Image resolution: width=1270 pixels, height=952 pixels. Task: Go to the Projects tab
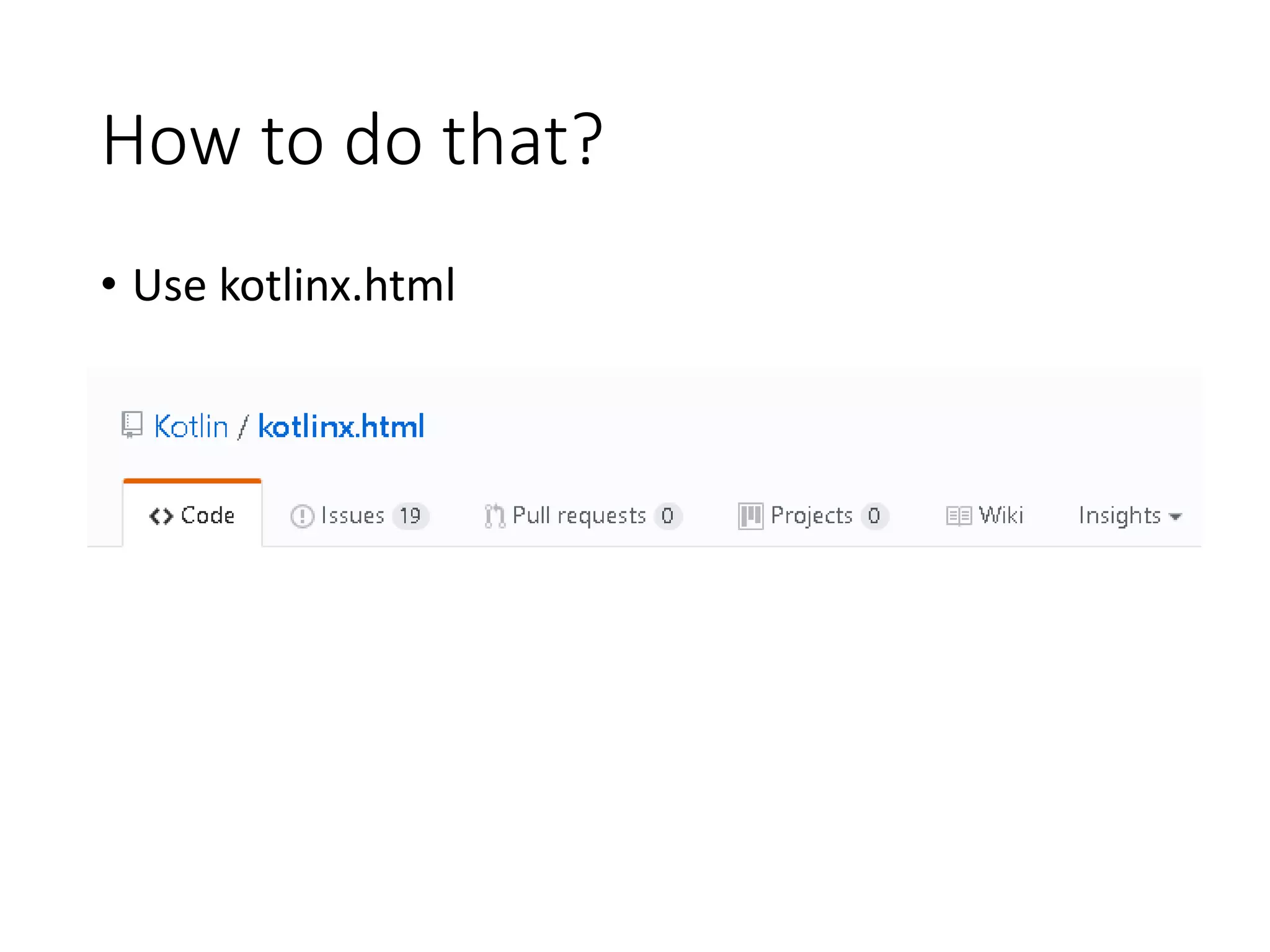812,516
